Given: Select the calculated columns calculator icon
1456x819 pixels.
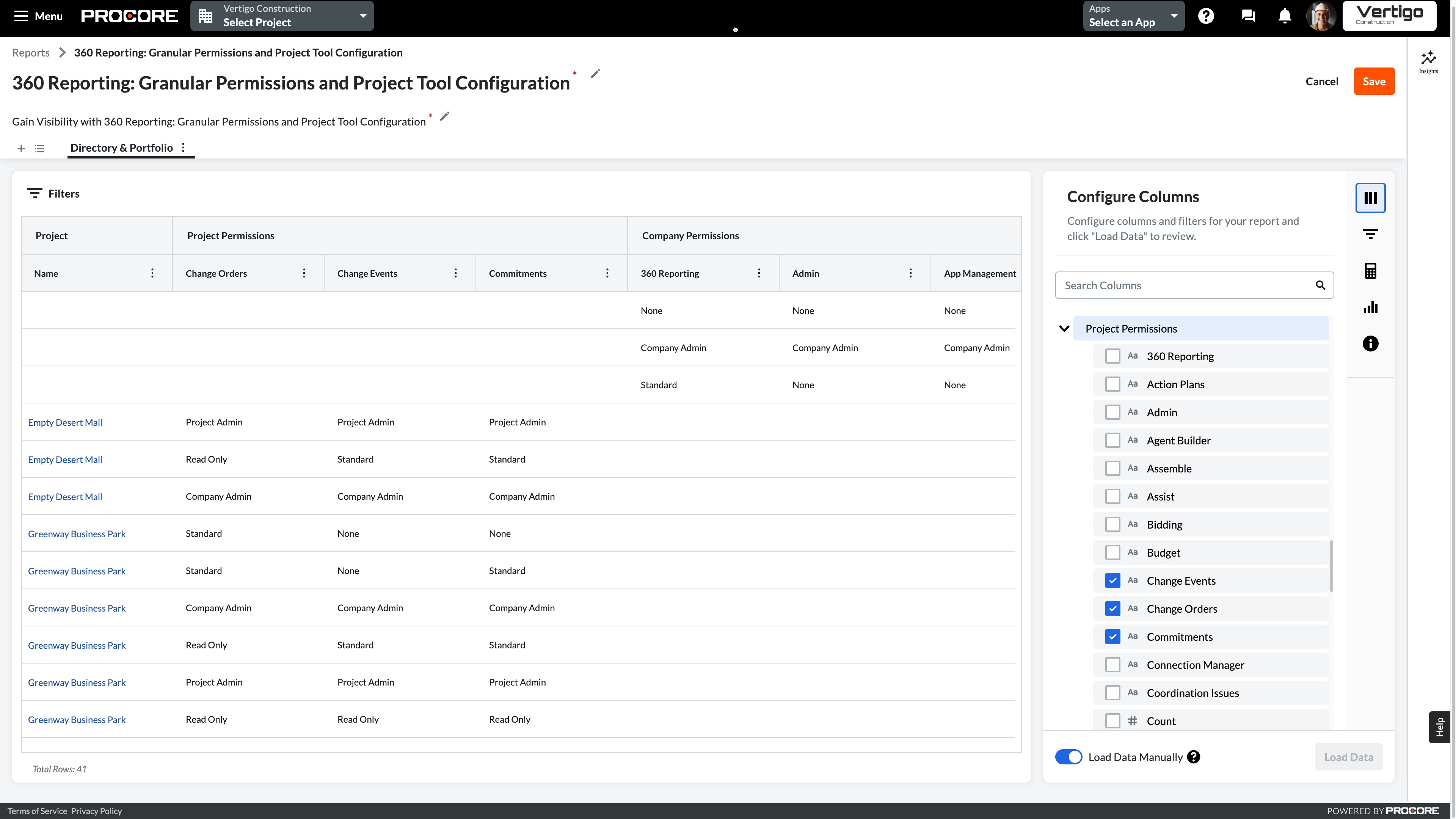Looking at the screenshot, I should pos(1370,270).
